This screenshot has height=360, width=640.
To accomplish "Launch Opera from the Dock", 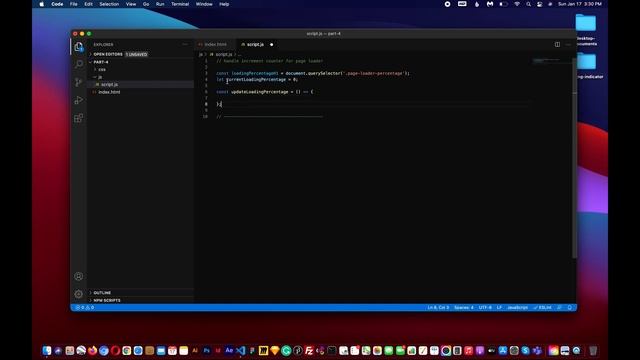I will click(x=116, y=350).
